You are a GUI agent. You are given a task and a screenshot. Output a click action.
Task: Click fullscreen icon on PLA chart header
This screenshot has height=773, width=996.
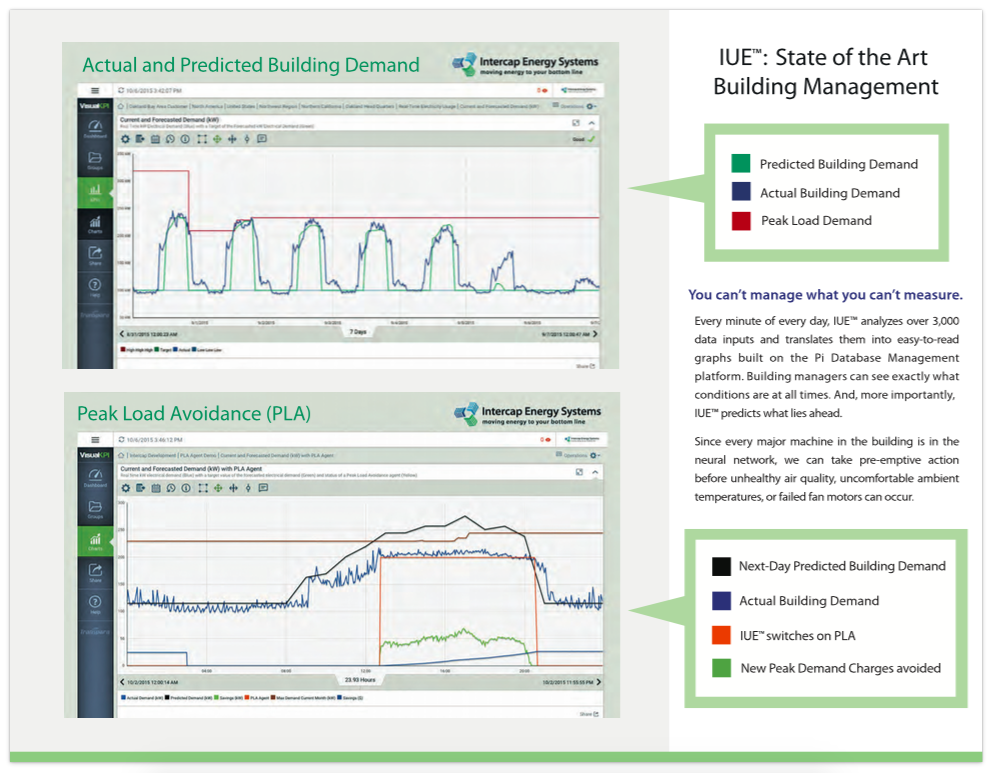[x=579, y=472]
